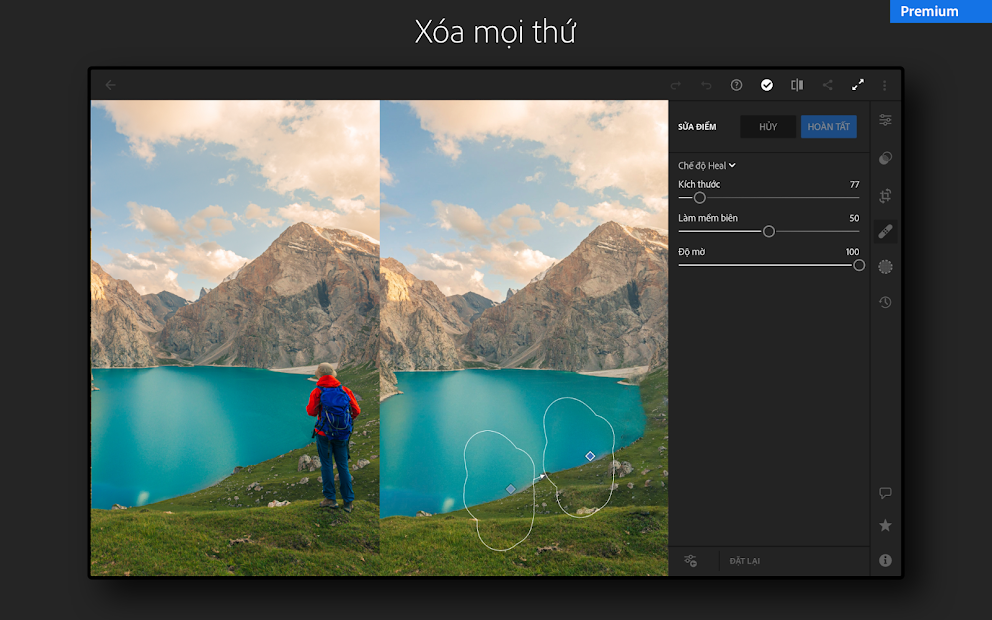Open the three-dot overflow menu

point(884,85)
